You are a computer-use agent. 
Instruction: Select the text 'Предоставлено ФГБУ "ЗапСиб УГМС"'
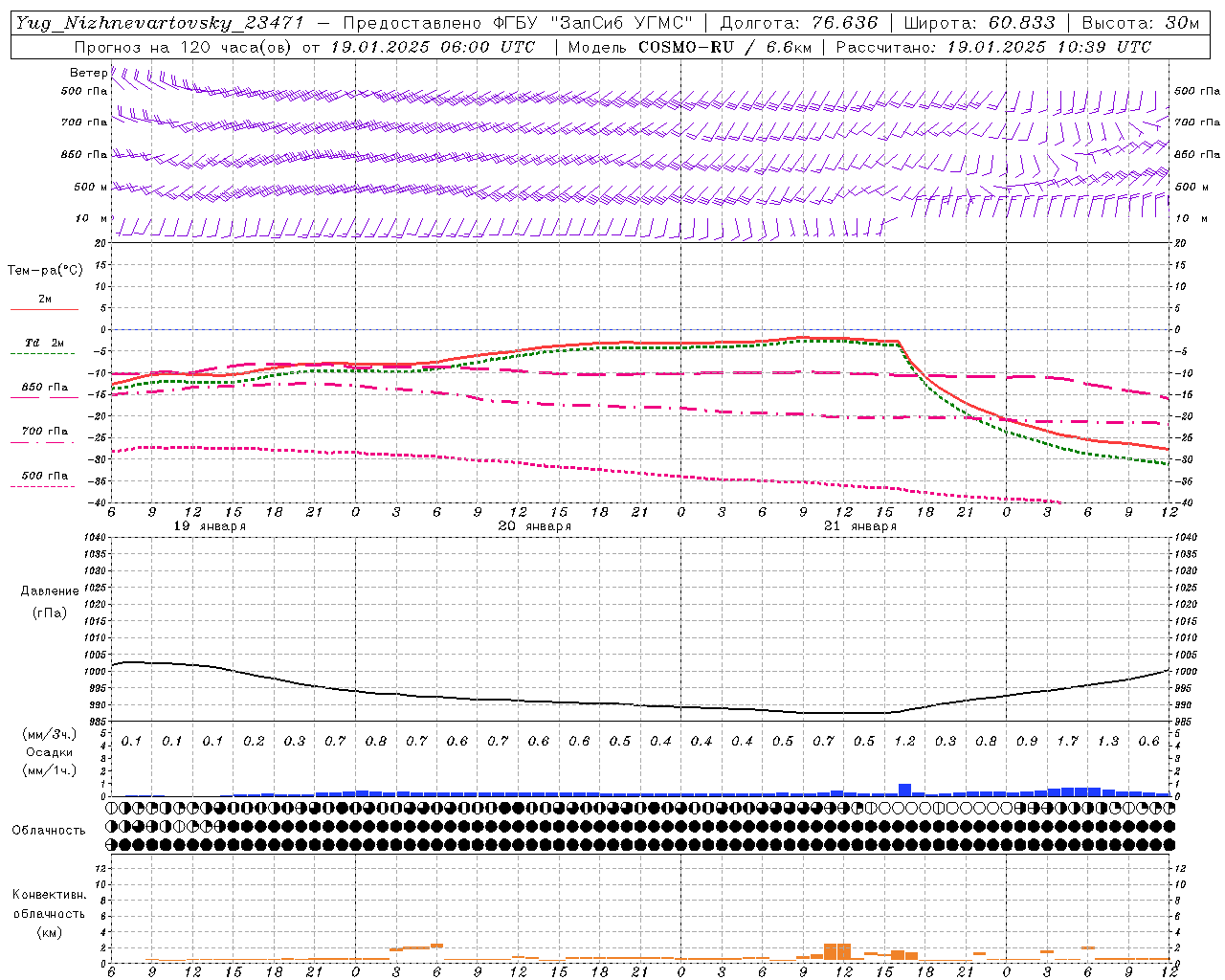[518, 23]
